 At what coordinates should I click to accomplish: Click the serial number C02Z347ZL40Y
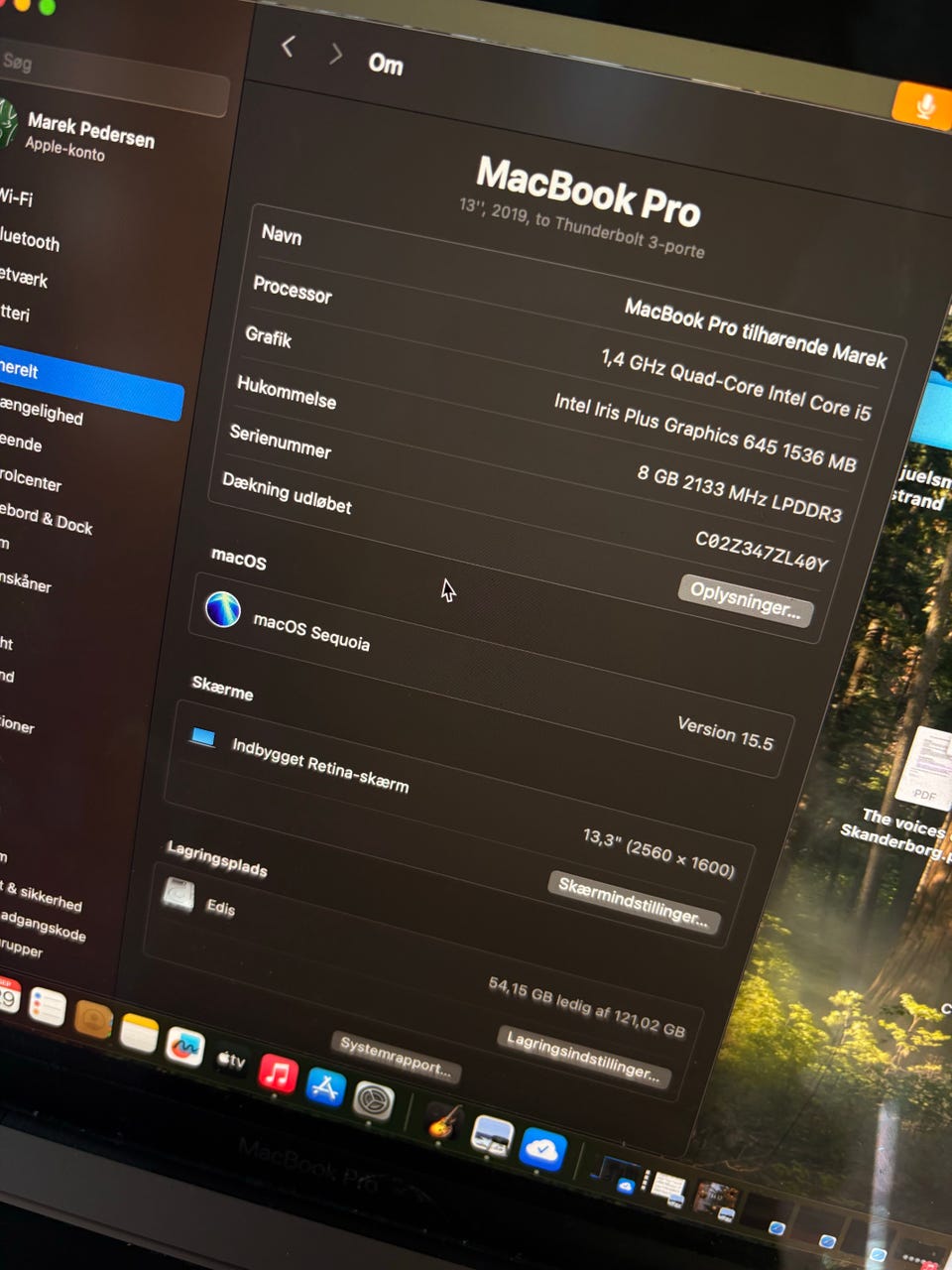tap(762, 551)
